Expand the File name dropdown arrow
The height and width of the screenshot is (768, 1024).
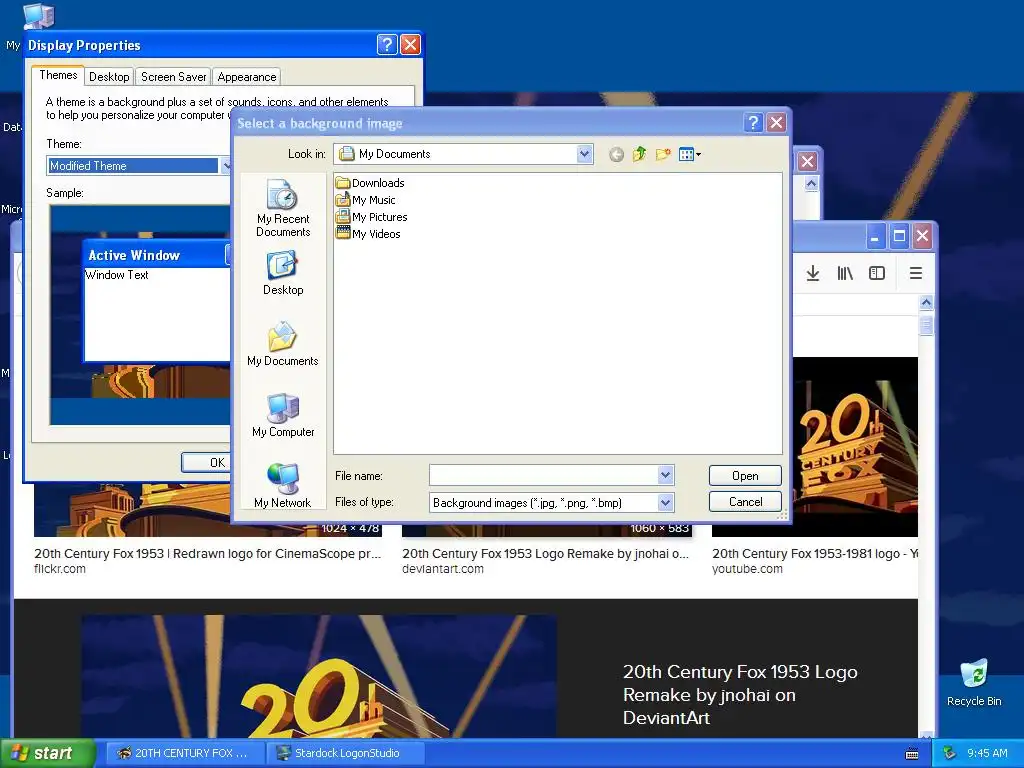point(665,475)
